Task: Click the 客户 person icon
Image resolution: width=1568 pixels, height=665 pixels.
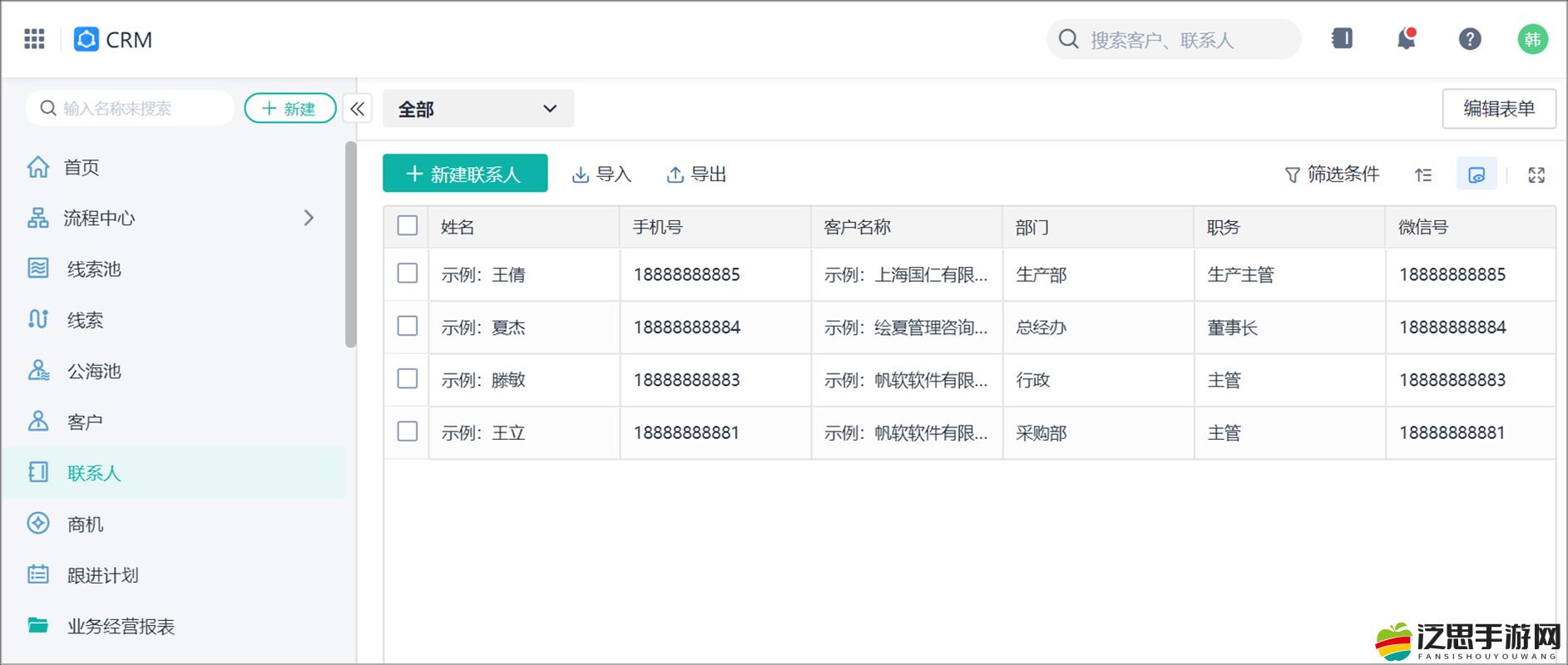Action: click(38, 421)
